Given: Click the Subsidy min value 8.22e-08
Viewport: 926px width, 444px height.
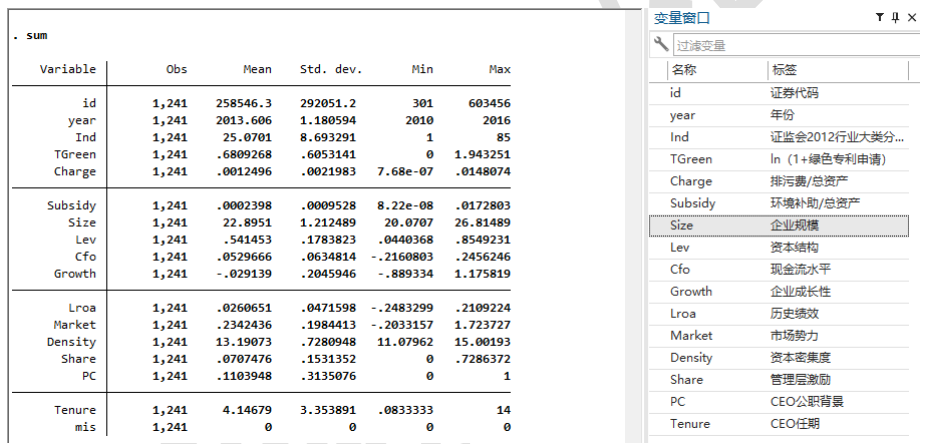Looking at the screenshot, I should click(406, 205).
